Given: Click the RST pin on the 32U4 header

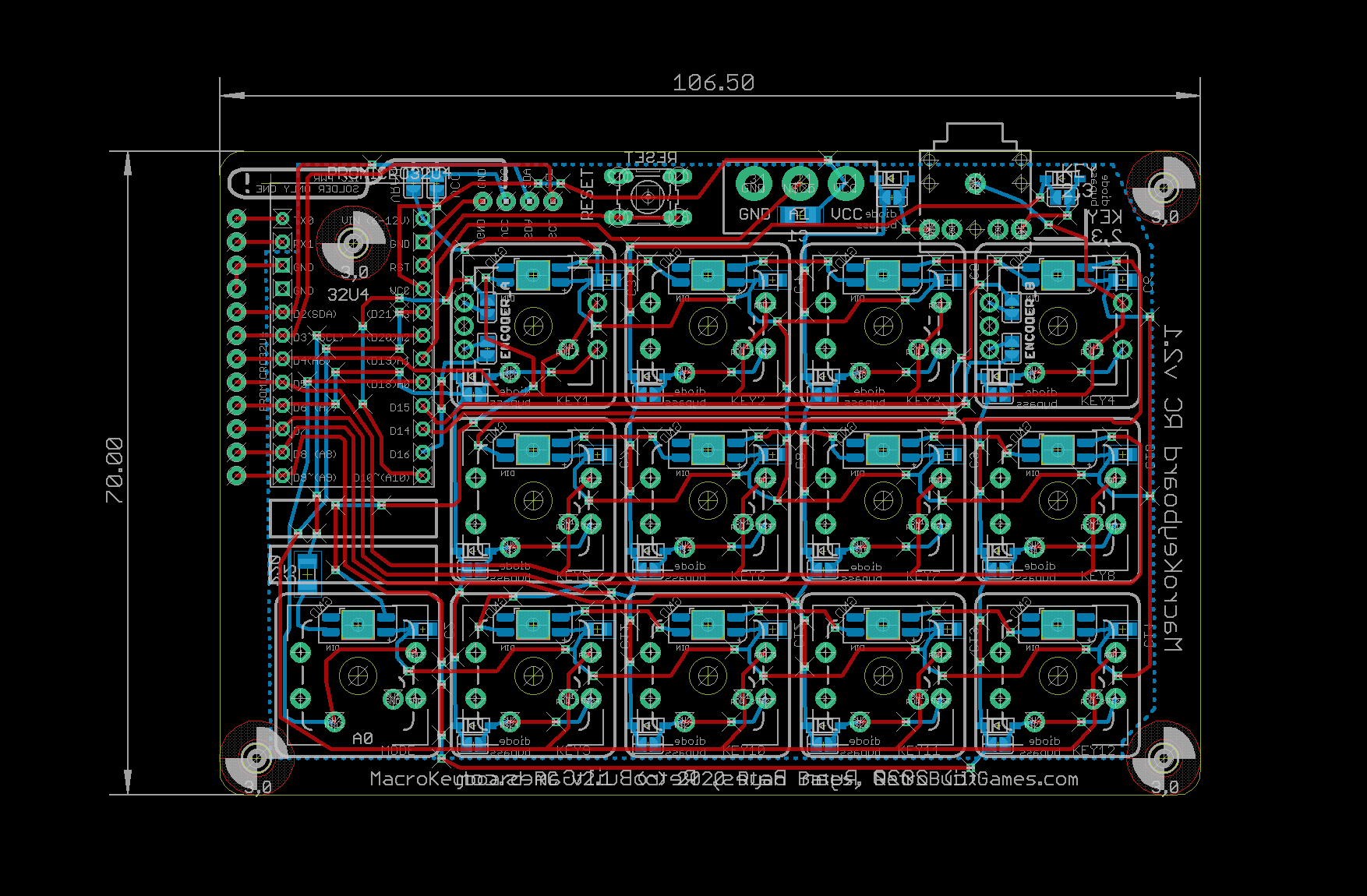Looking at the screenshot, I should (423, 266).
